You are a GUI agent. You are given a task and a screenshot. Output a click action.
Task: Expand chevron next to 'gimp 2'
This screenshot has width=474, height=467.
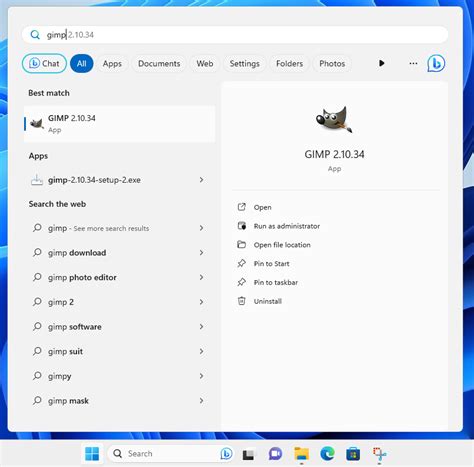tap(201, 302)
